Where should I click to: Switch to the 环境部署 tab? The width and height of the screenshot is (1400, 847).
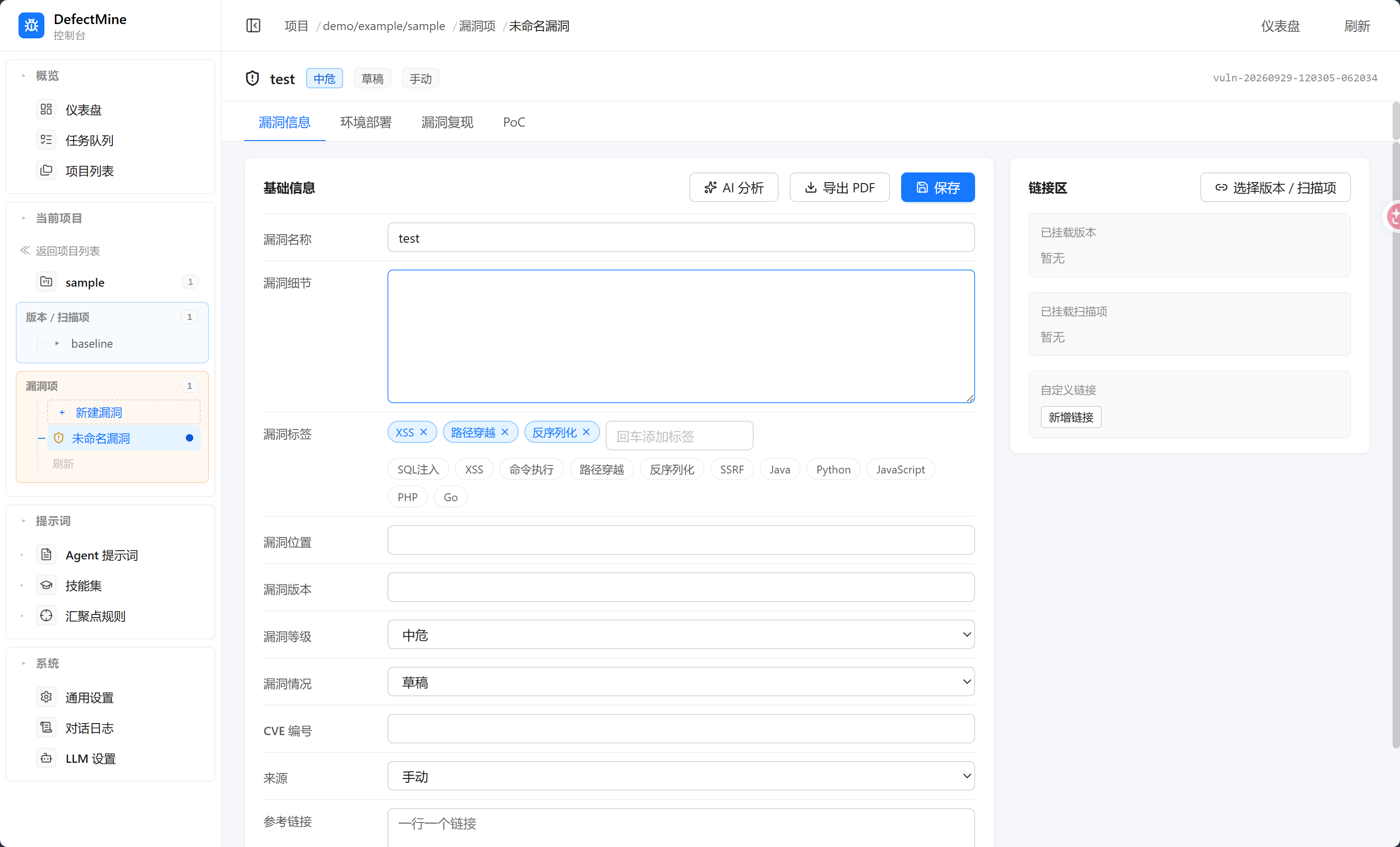(366, 122)
